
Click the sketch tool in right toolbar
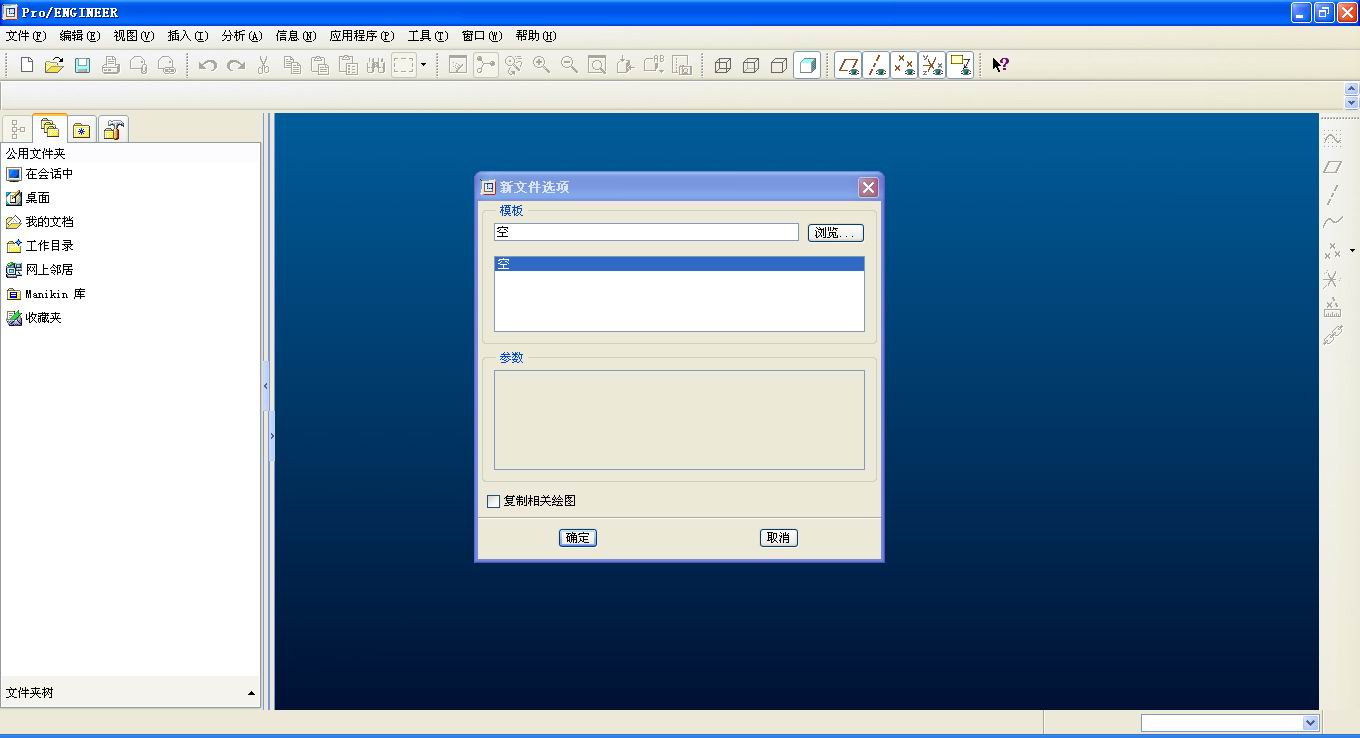[x=1332, y=139]
